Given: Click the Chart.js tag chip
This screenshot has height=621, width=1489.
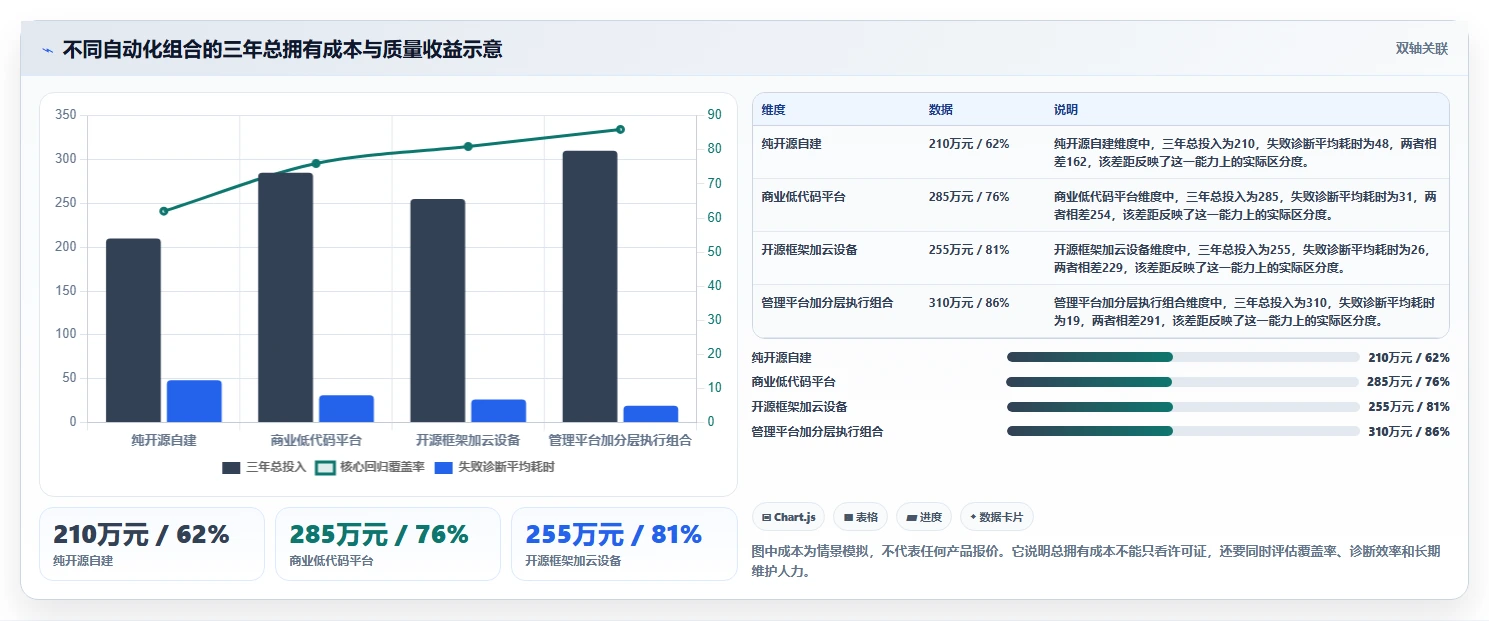Looking at the screenshot, I should (x=789, y=517).
